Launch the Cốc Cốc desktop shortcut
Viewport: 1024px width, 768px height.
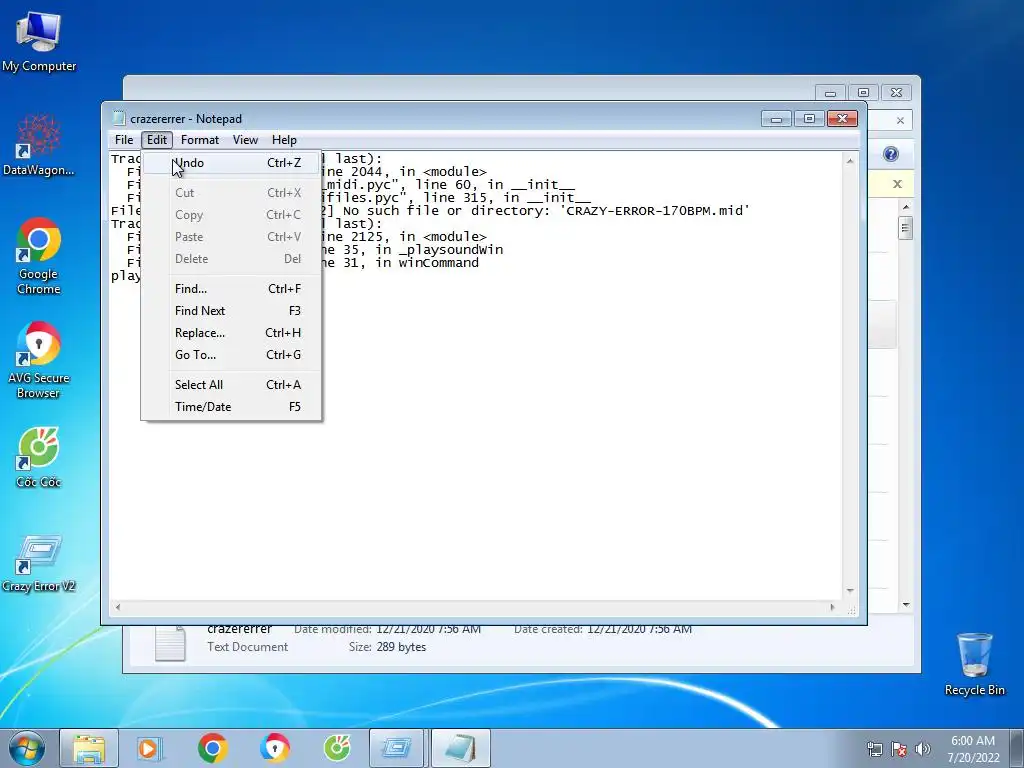pyautogui.click(x=39, y=457)
